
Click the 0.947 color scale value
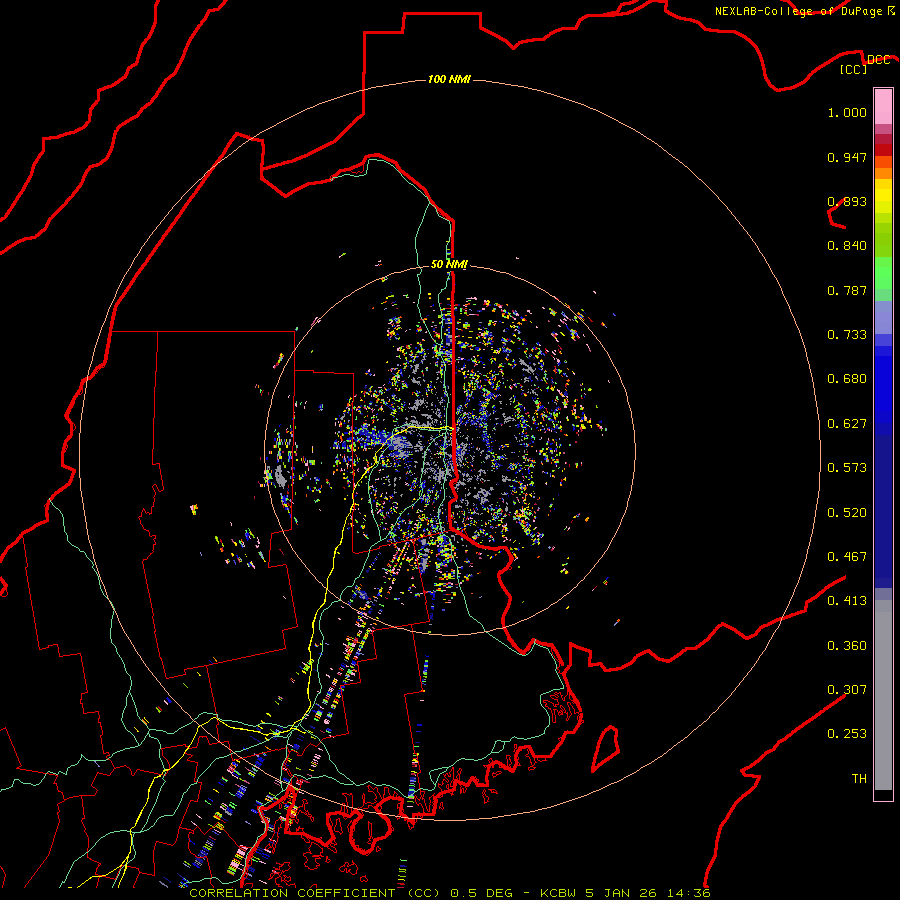point(847,157)
